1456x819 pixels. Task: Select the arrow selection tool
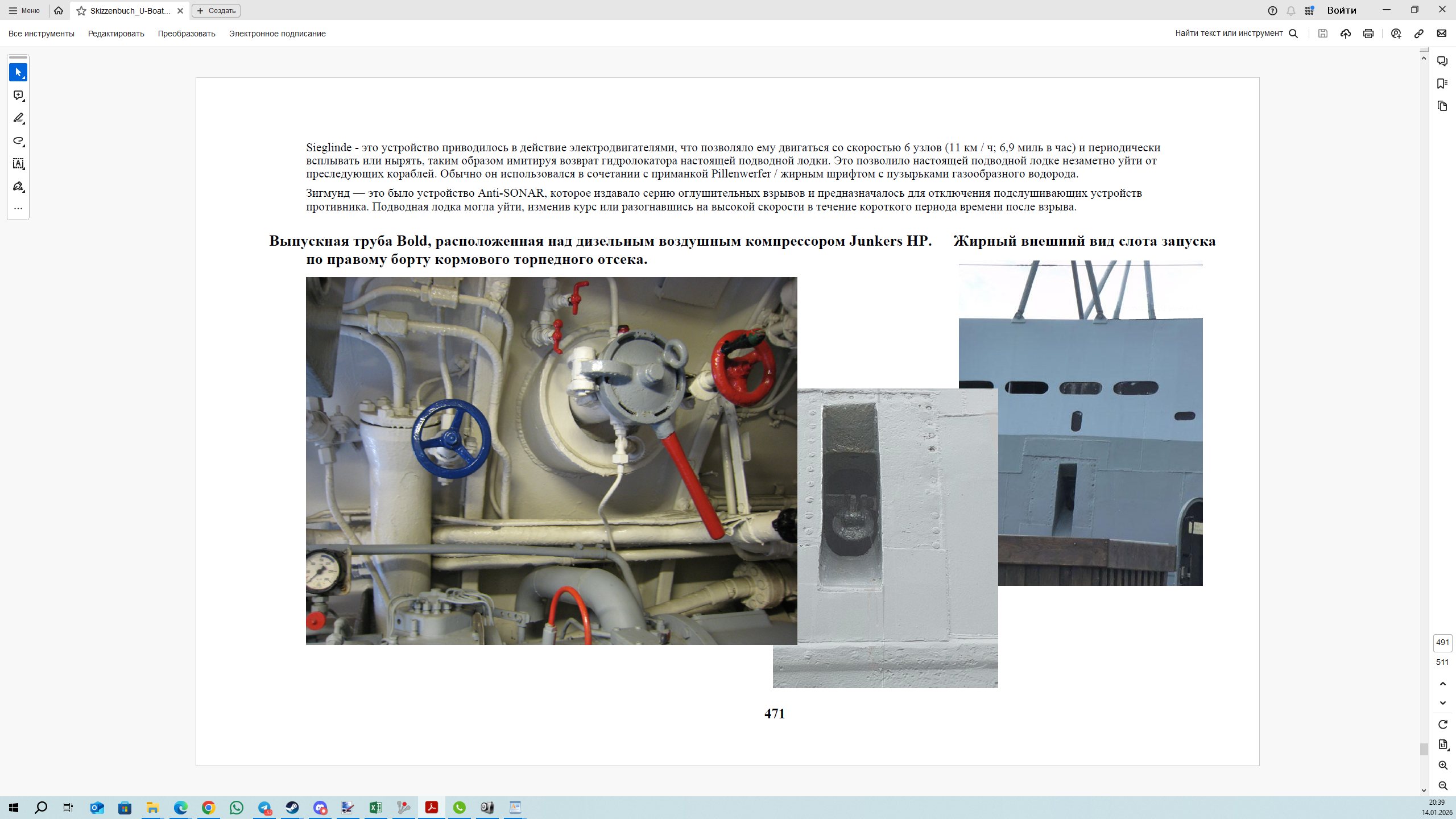18,72
